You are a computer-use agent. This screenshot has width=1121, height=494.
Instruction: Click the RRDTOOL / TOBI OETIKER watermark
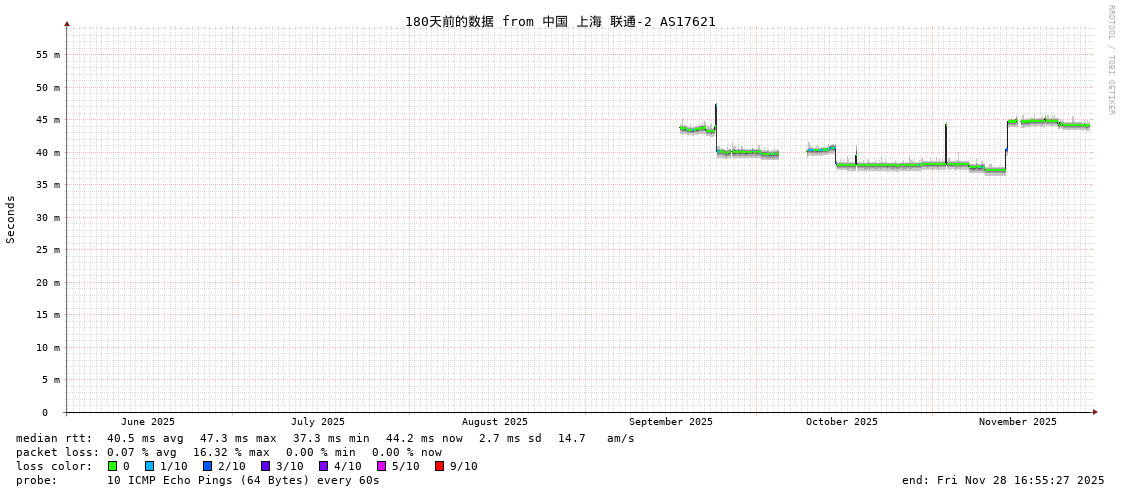click(x=1110, y=59)
